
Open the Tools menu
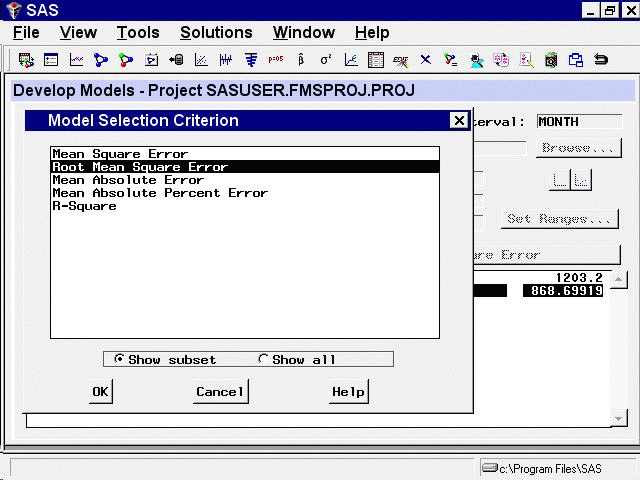pyautogui.click(x=138, y=33)
